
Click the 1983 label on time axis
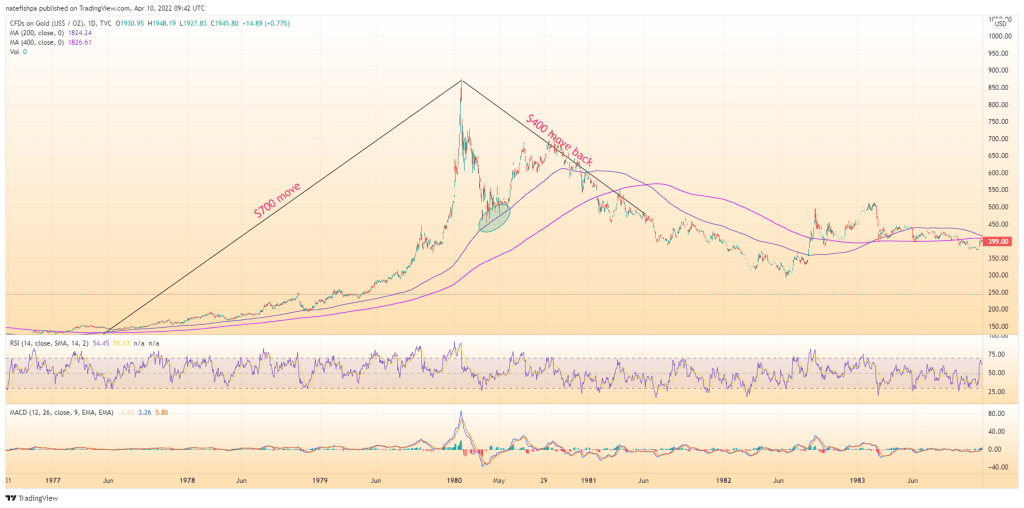(x=855, y=481)
